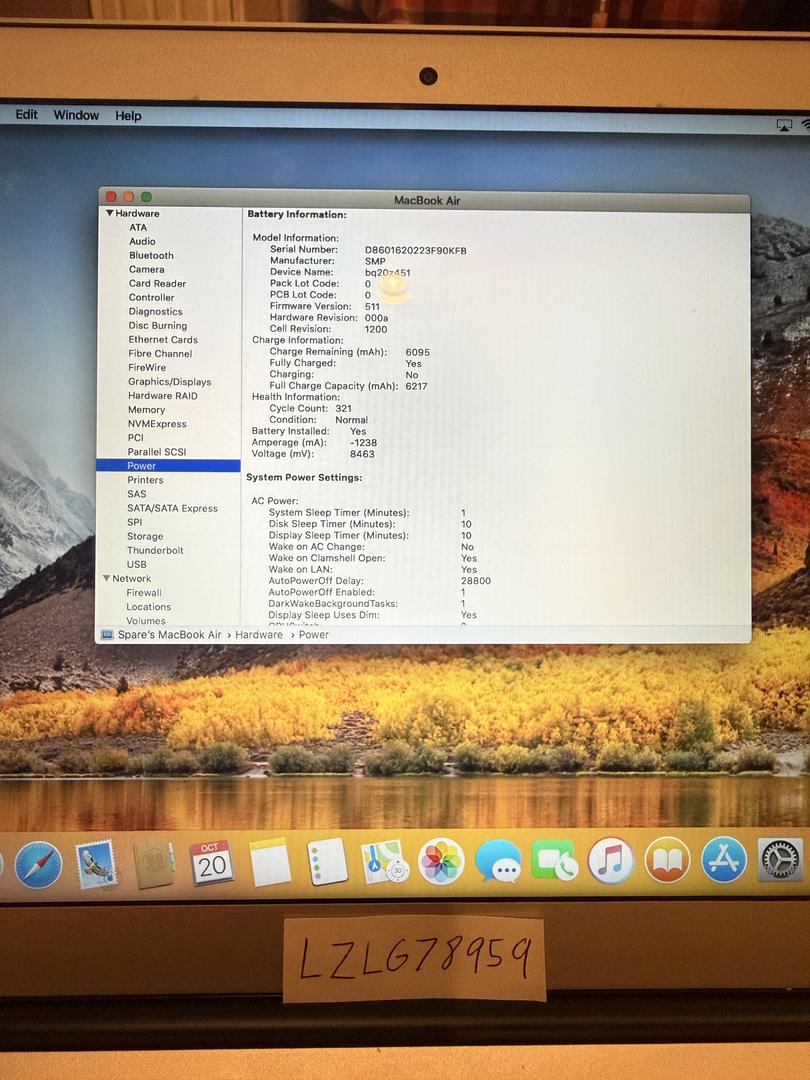This screenshot has height=1080, width=810.
Task: Open System Preferences gear icon
Action: (x=780, y=860)
